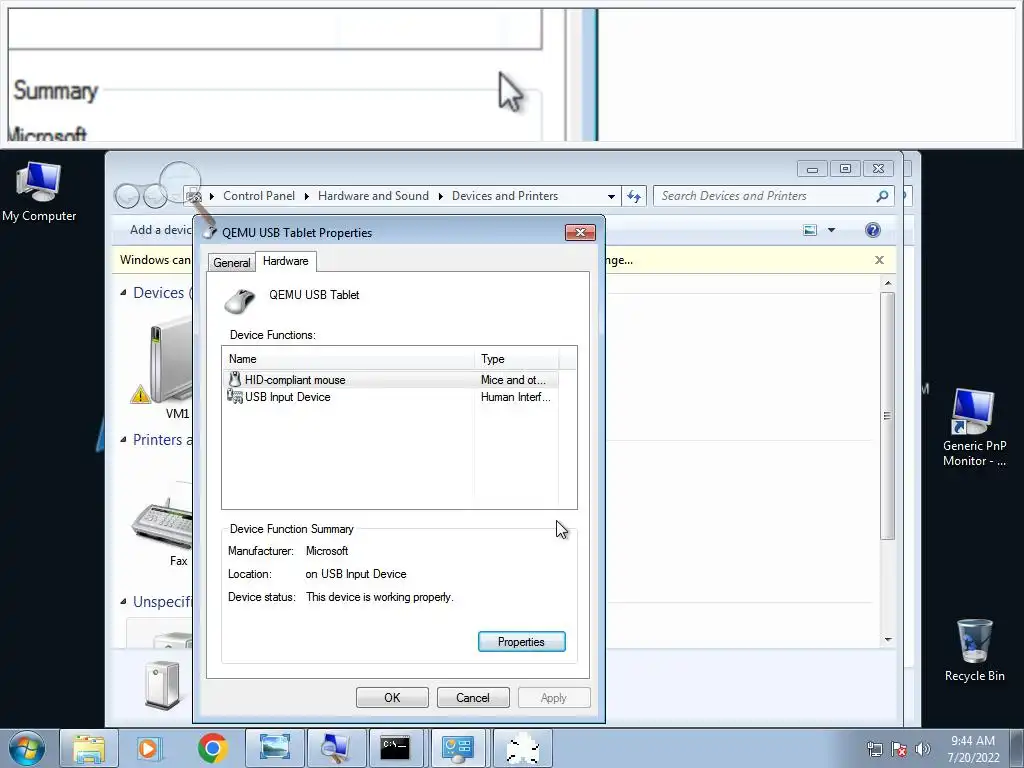Click the Magnifier lens glass icon
Screen dimensions: 1024x768
(x=180, y=182)
